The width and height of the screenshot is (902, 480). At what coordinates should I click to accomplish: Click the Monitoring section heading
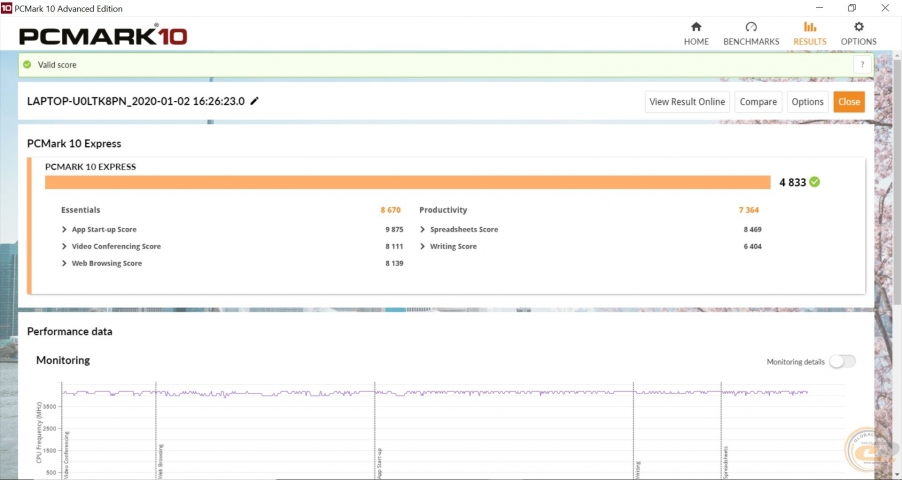coord(63,360)
